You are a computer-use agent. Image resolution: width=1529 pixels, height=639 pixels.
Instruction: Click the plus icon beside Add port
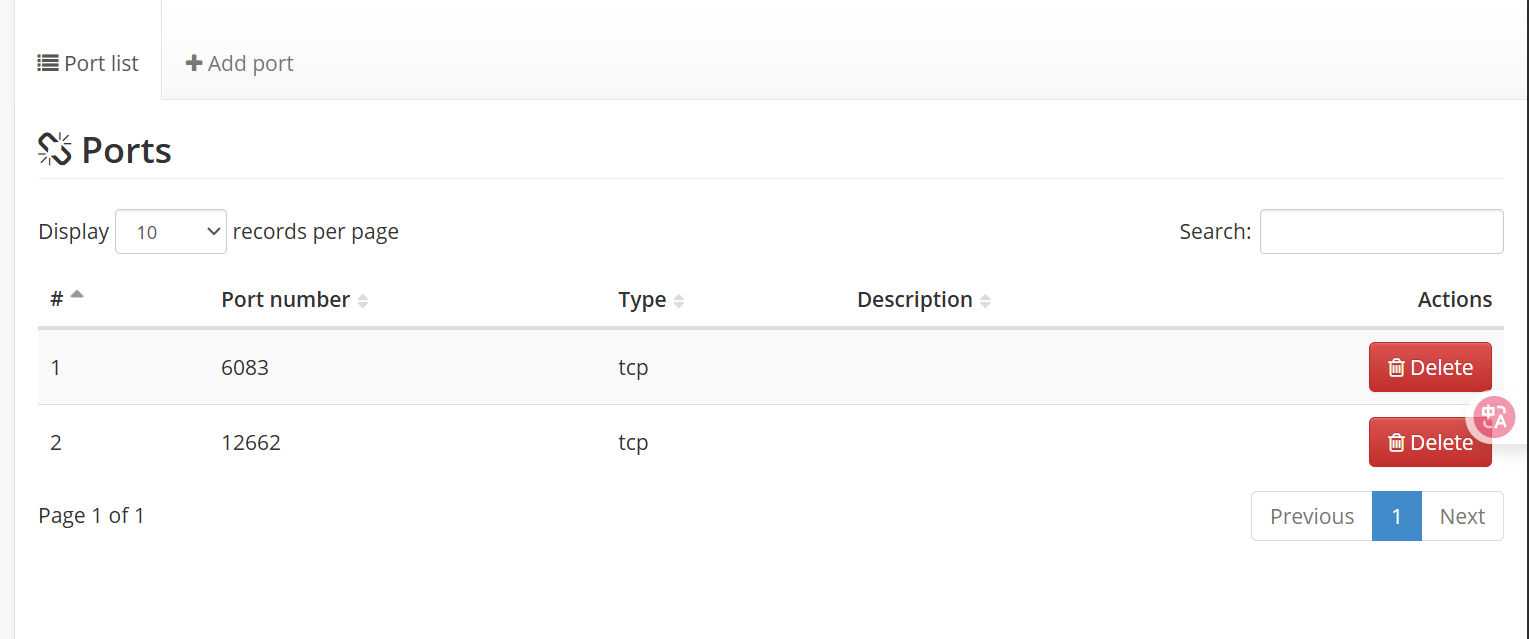click(x=194, y=63)
